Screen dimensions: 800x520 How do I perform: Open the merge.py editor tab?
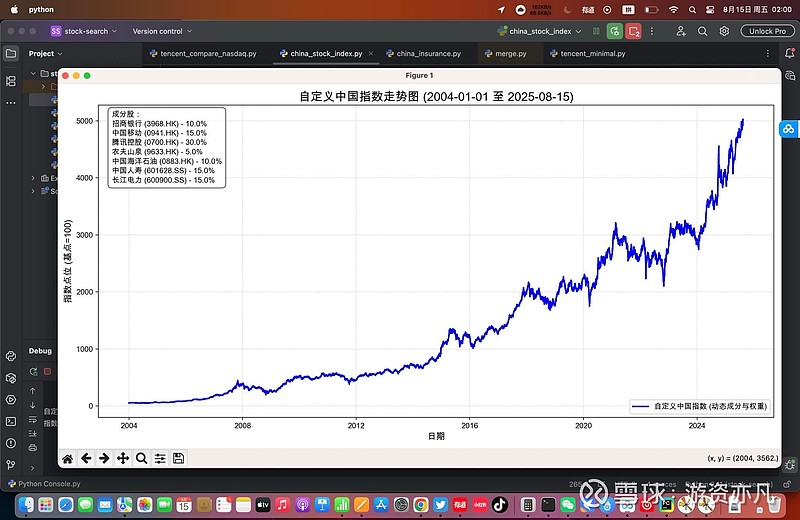click(506, 54)
